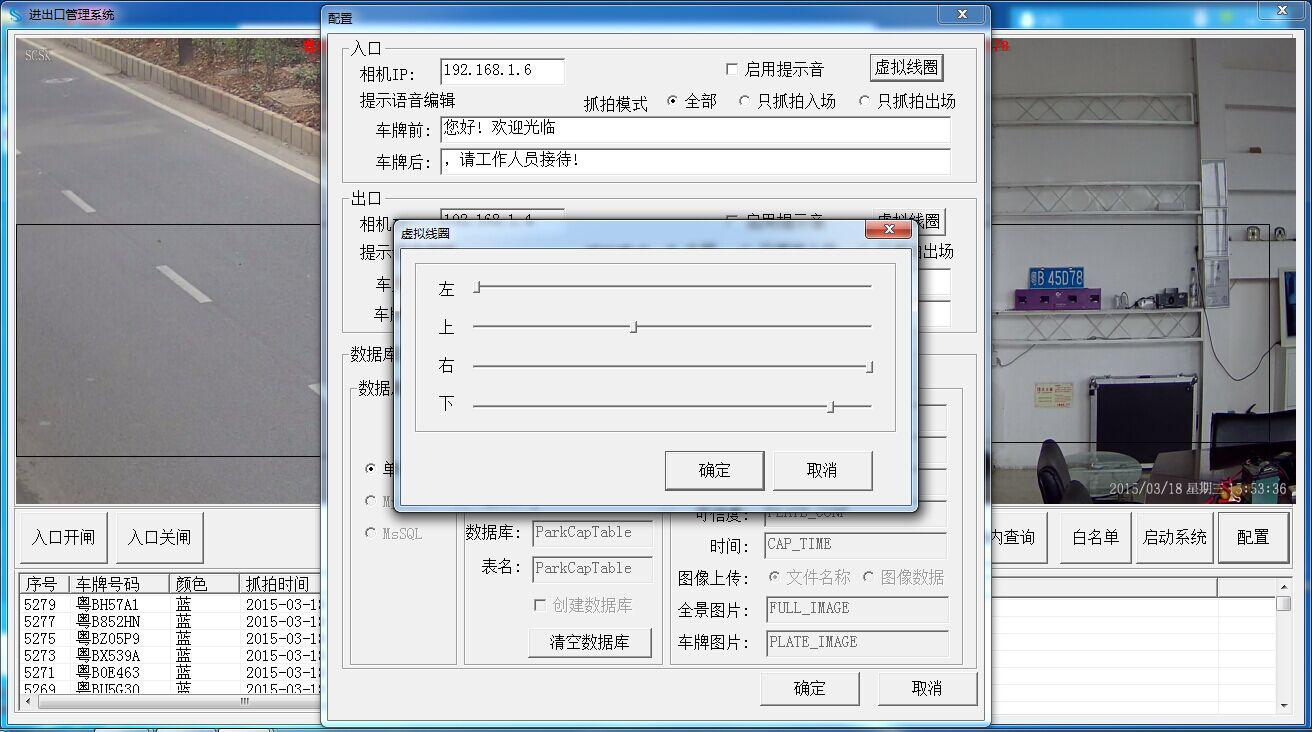Click the 时间 field CAP_TIME
1312x732 pixels.
click(x=856, y=545)
